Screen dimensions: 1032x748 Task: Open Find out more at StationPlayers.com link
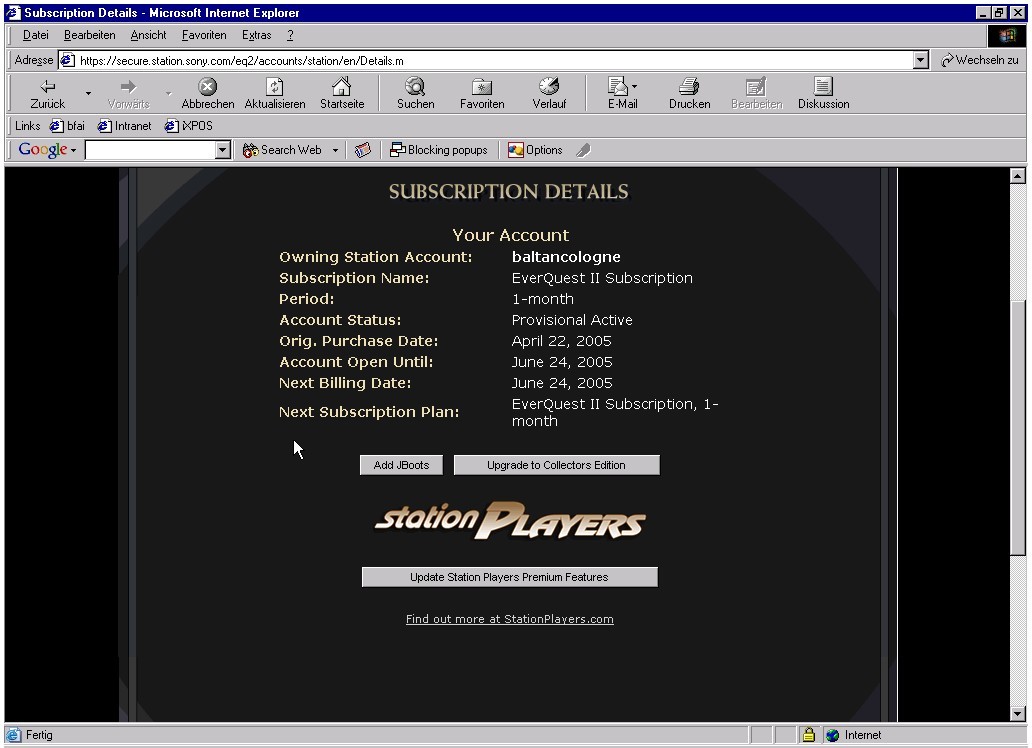[509, 619]
